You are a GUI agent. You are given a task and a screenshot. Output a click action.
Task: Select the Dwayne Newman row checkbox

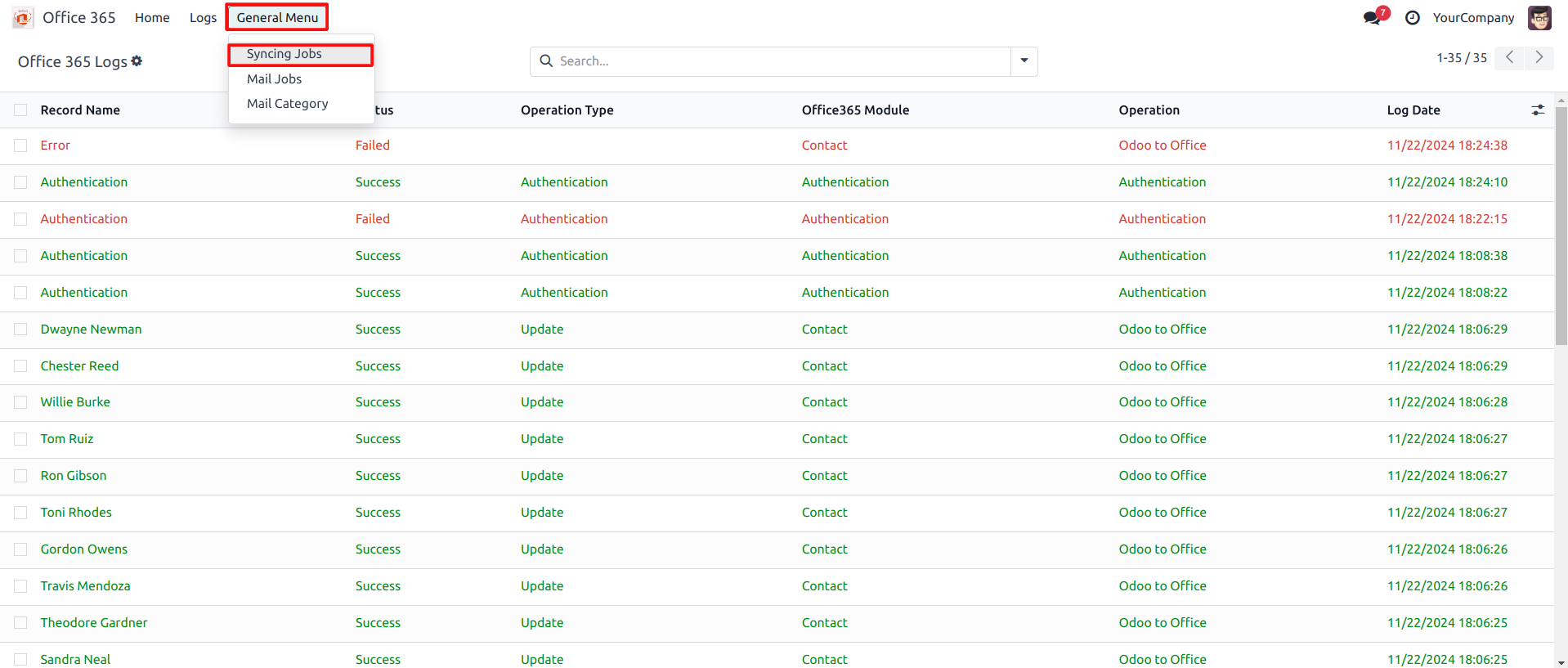20,330
